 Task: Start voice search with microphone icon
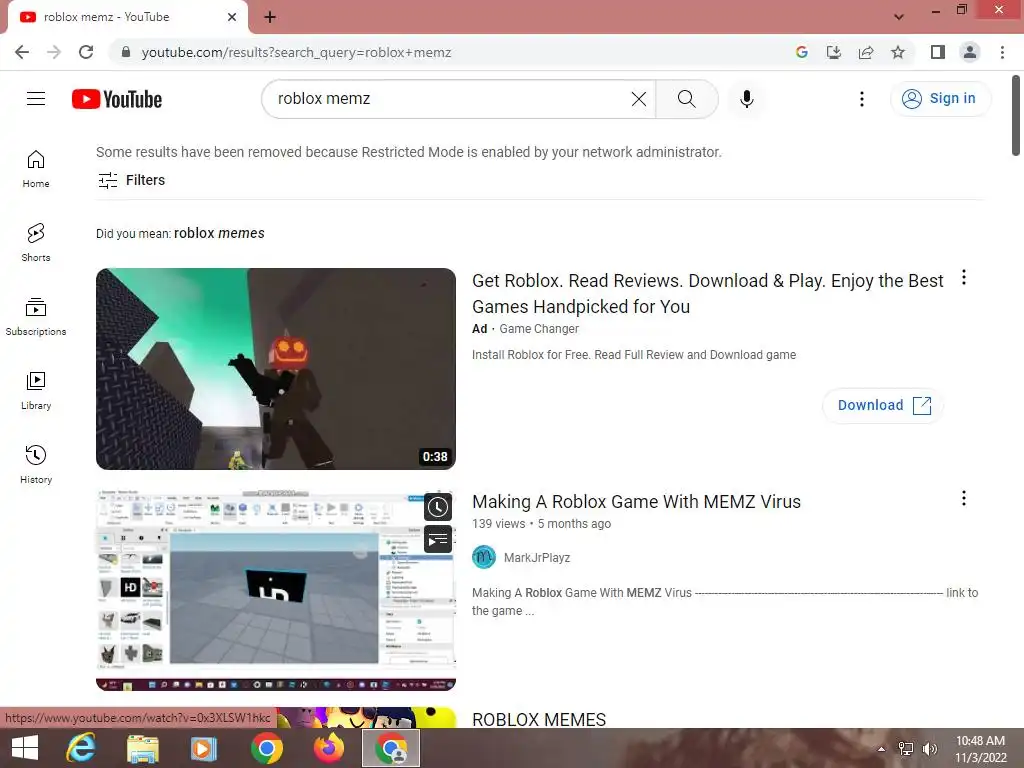tap(746, 99)
